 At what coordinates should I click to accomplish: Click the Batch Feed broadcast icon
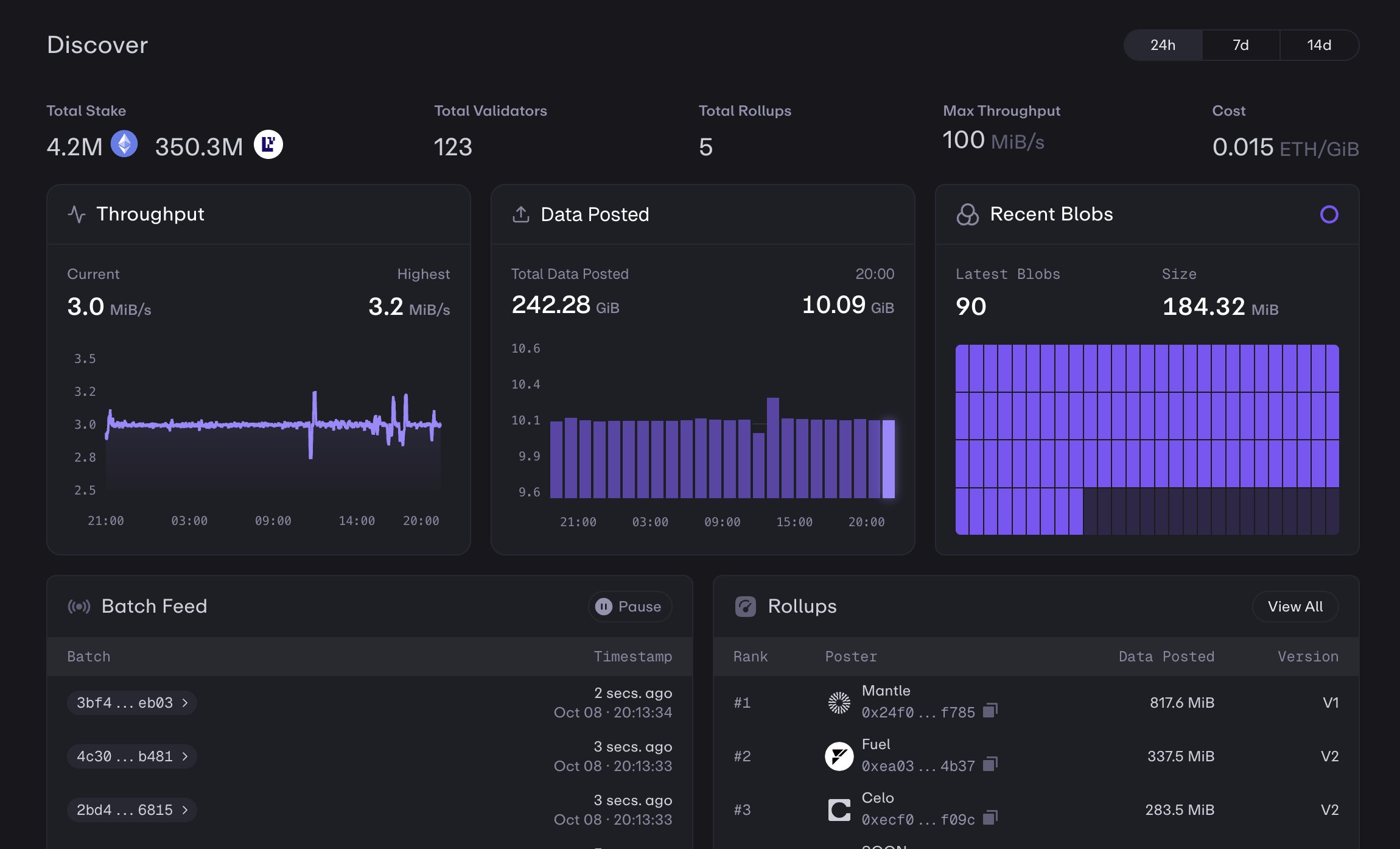(79, 607)
